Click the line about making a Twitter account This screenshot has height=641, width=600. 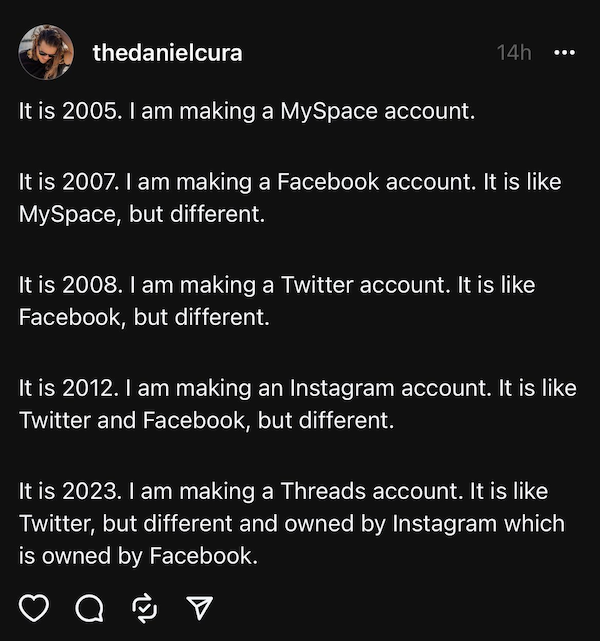(x=277, y=285)
